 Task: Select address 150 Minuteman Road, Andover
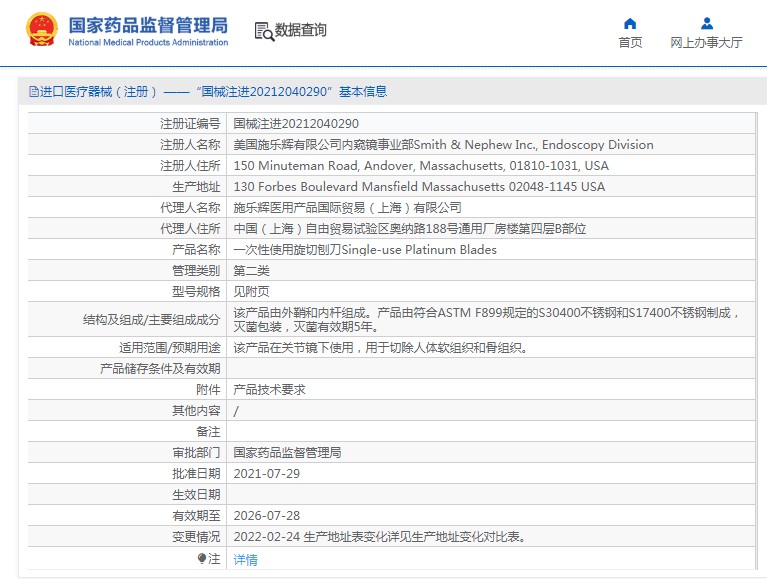pyautogui.click(x=421, y=166)
